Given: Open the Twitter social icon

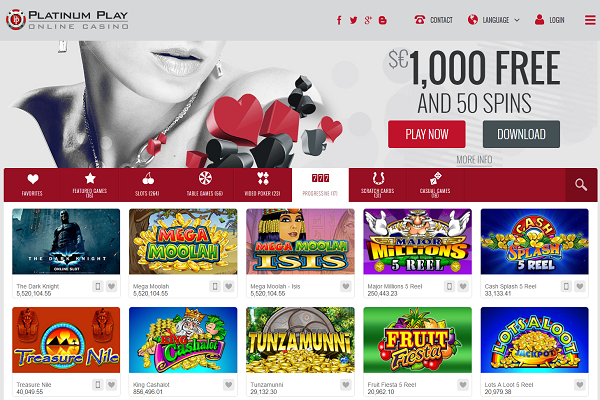Looking at the screenshot, I should pyautogui.click(x=354, y=20).
